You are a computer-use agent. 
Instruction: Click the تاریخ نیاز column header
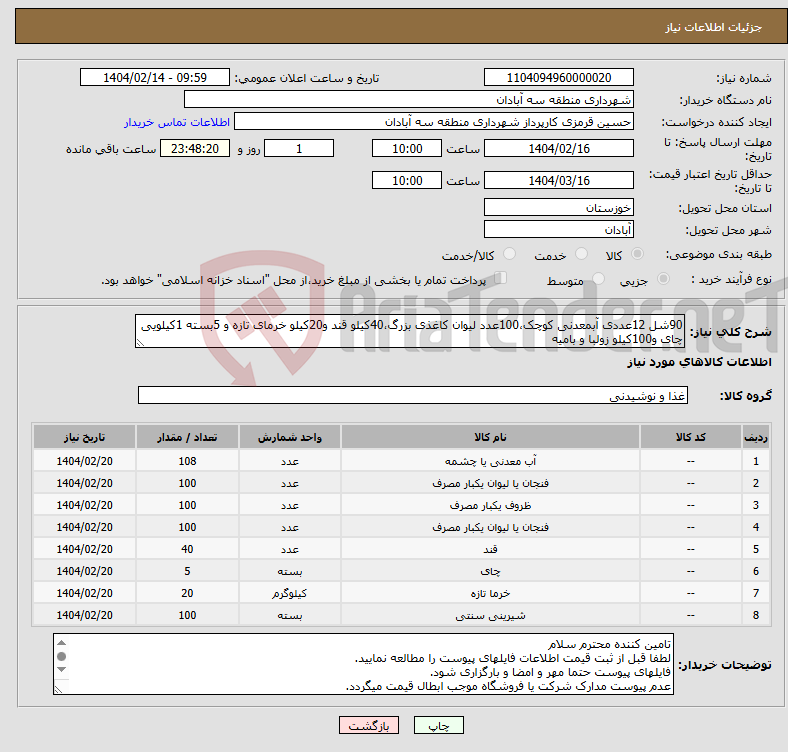[x=84, y=437]
